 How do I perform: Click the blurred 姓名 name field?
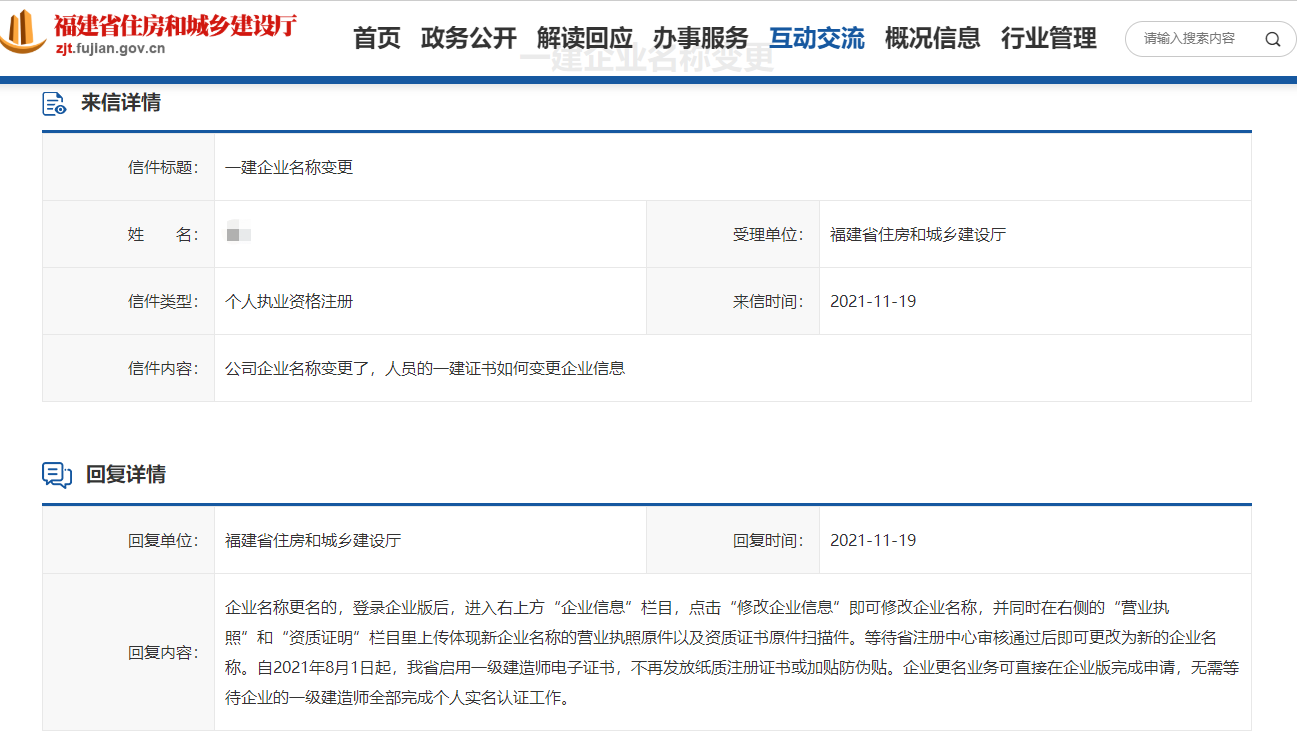[236, 234]
